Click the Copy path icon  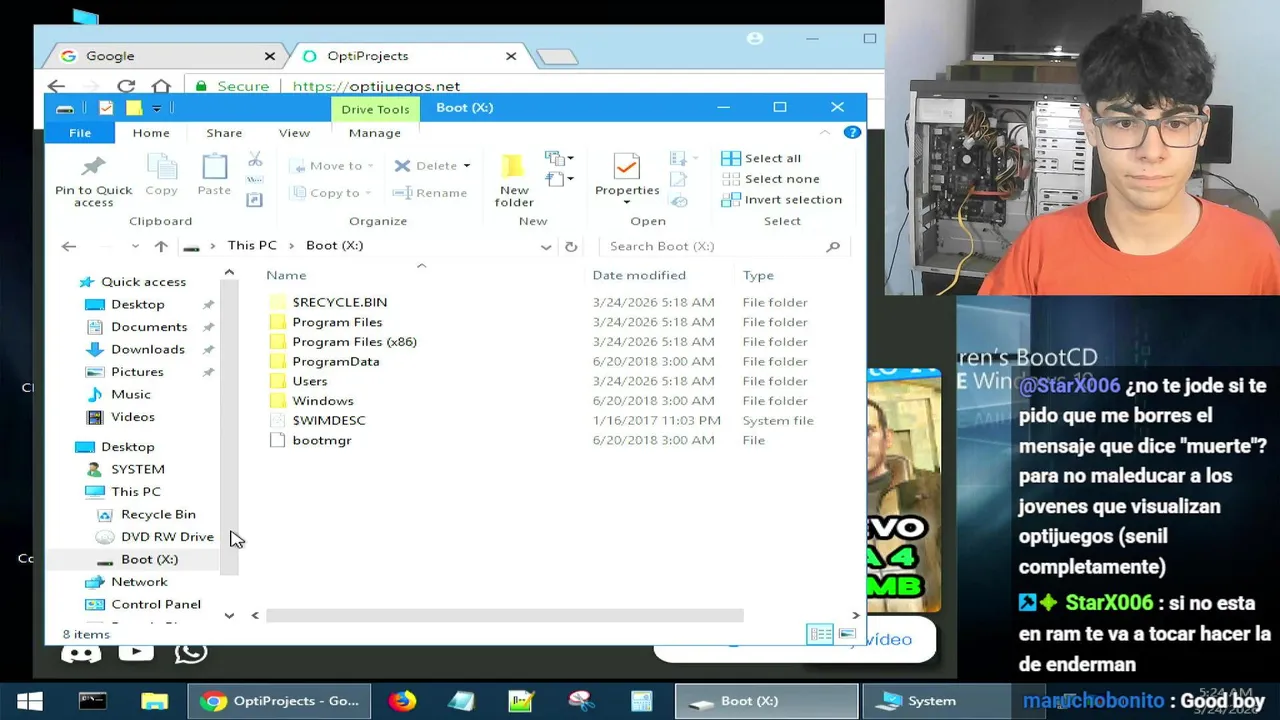pyautogui.click(x=255, y=180)
